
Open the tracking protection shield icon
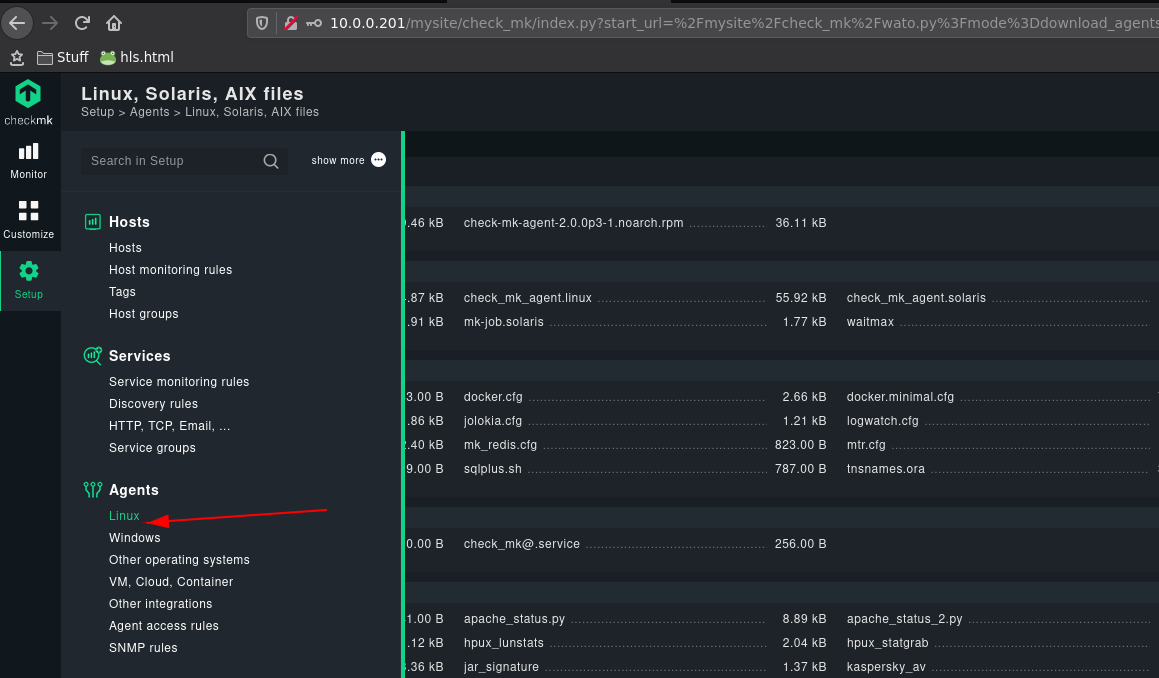(262, 23)
